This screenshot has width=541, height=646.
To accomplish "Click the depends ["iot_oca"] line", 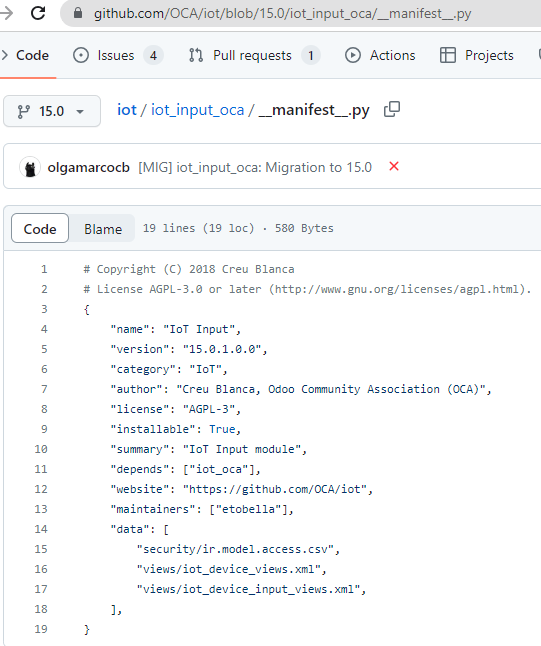I will pos(185,469).
